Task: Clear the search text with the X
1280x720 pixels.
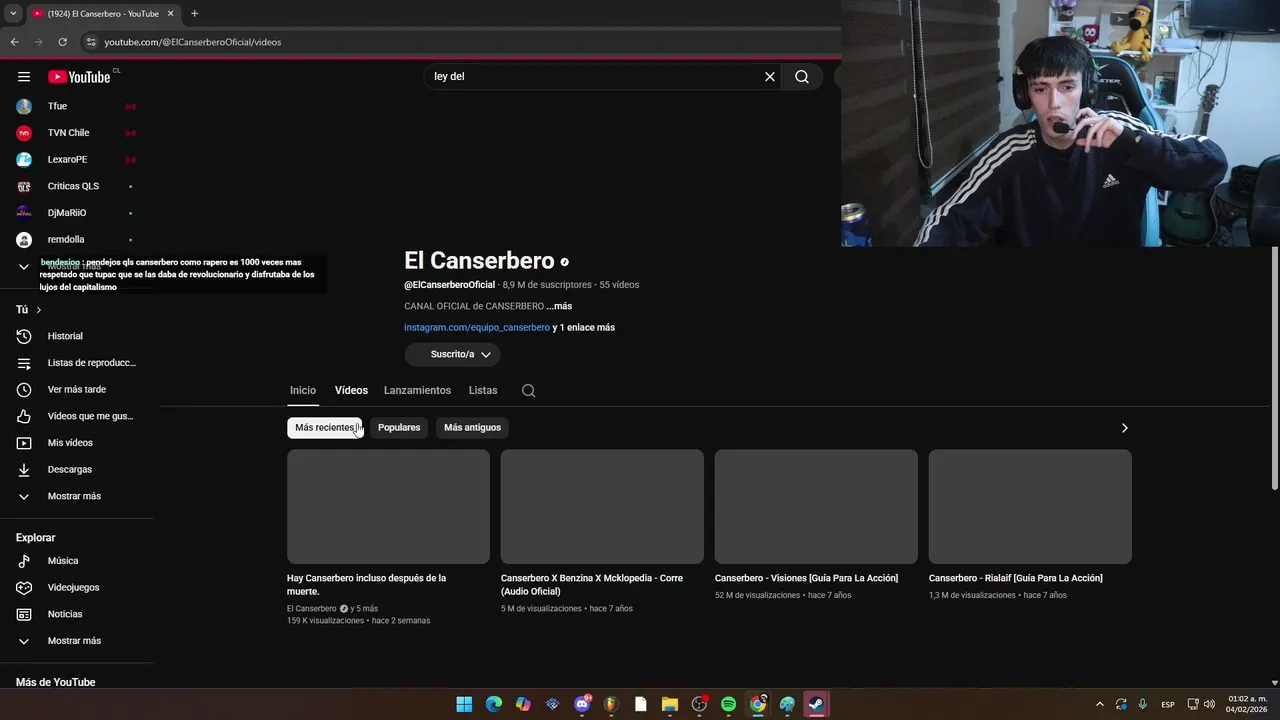Action: pyautogui.click(x=770, y=77)
